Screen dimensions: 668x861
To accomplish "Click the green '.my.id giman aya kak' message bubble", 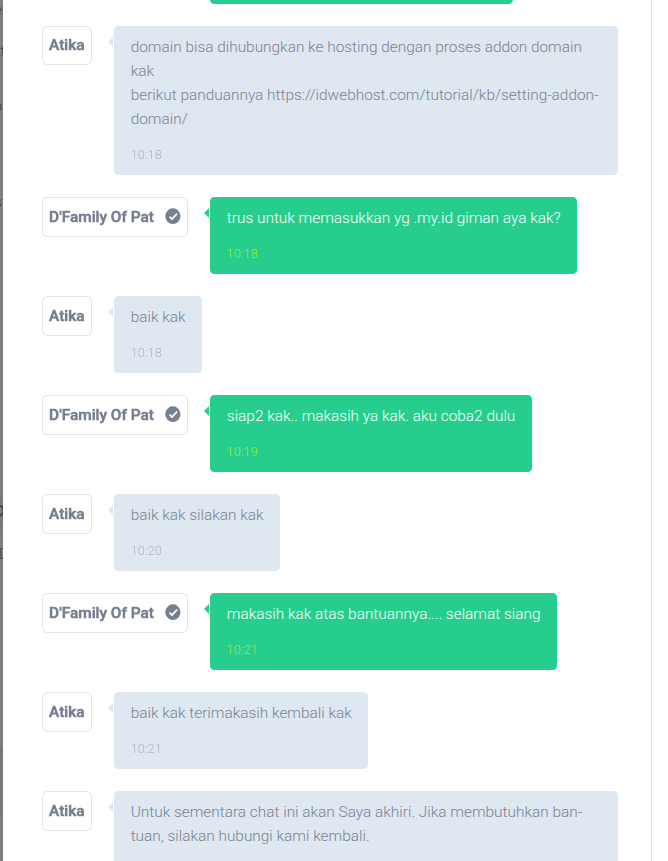I will (x=393, y=236).
